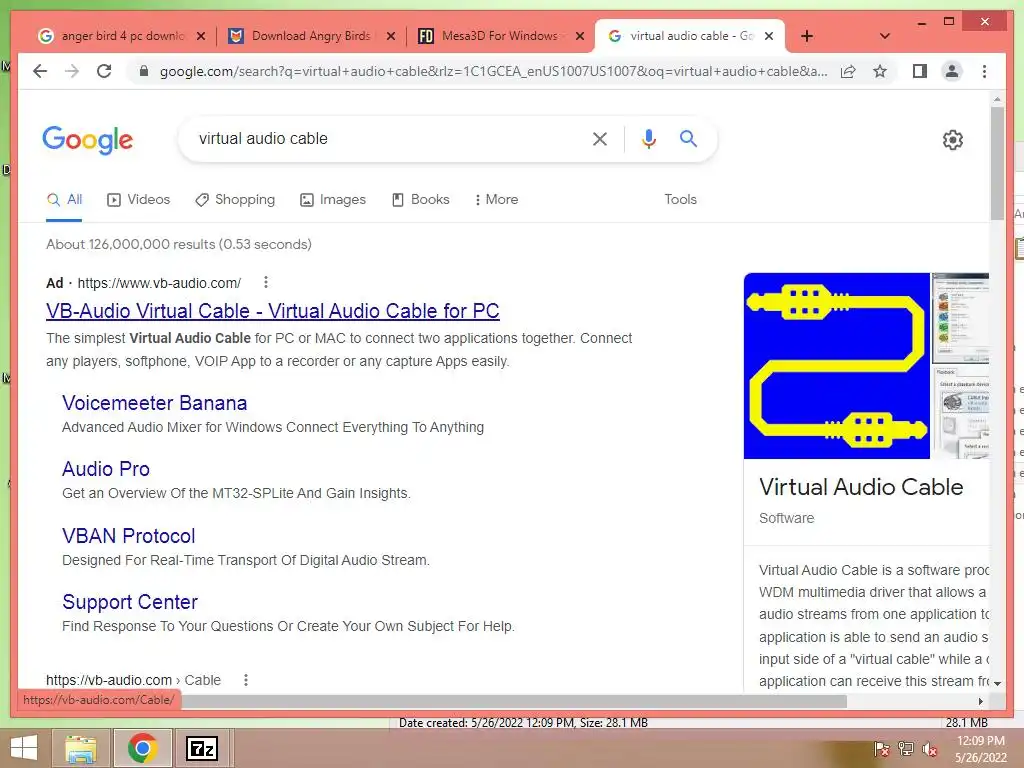Open the Voicemeeter Banana link
Screen dimensions: 1024x768
(x=154, y=403)
